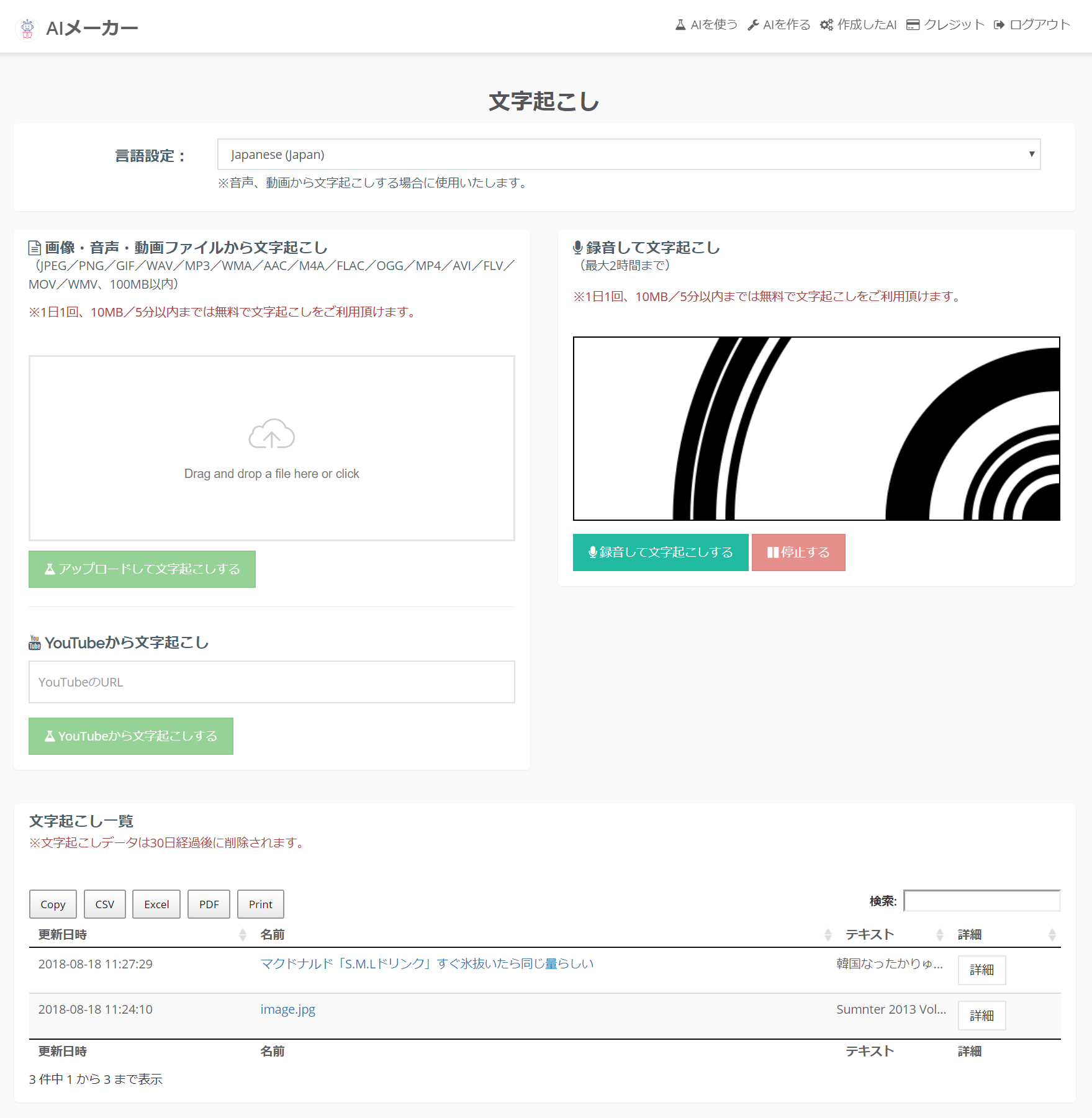1092x1118 pixels.
Task: Click the YouTube icon beside YouTubeから文字起こし heading
Action: coord(35,643)
